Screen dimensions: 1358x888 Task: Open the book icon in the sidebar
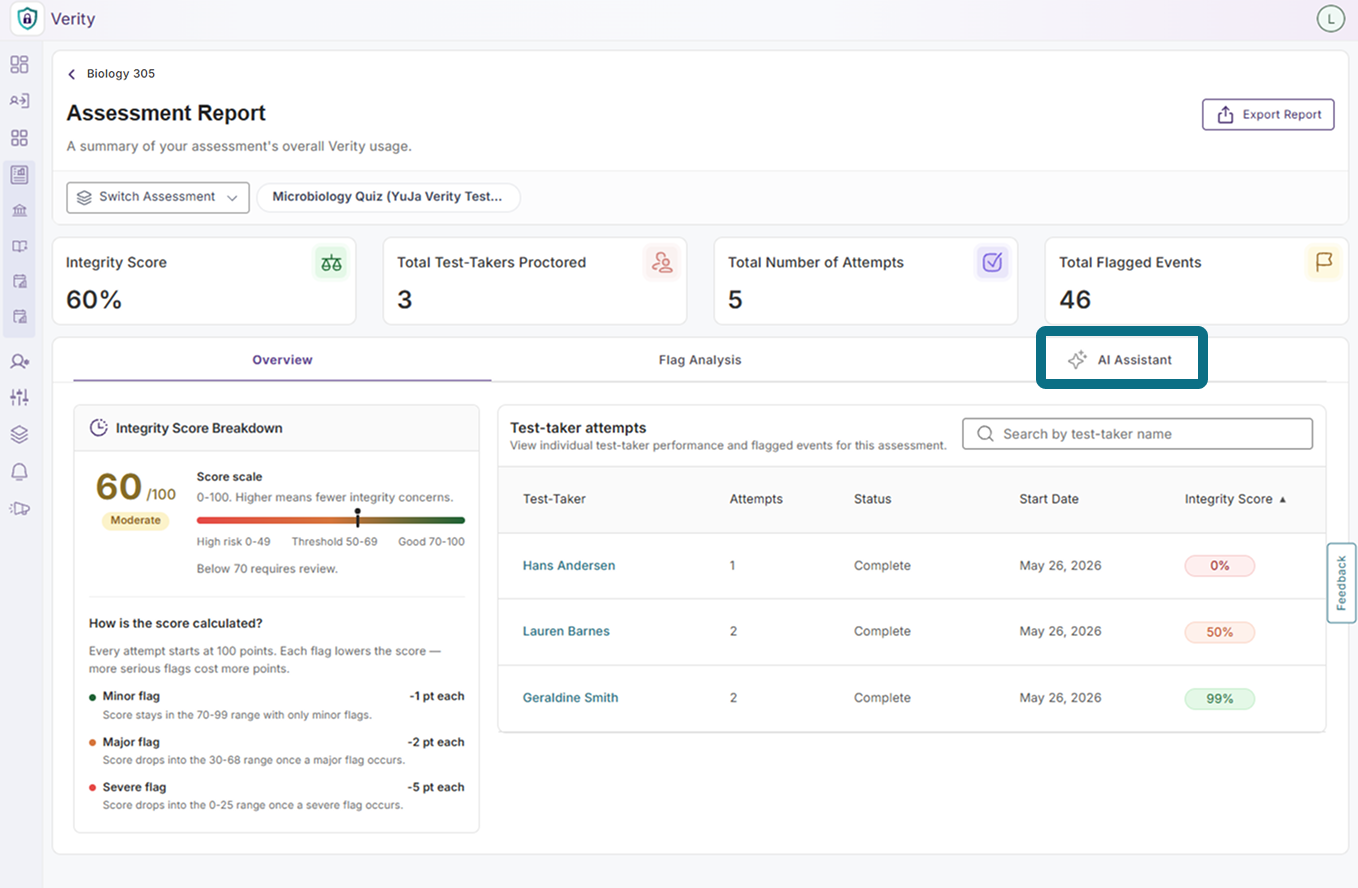[19, 246]
